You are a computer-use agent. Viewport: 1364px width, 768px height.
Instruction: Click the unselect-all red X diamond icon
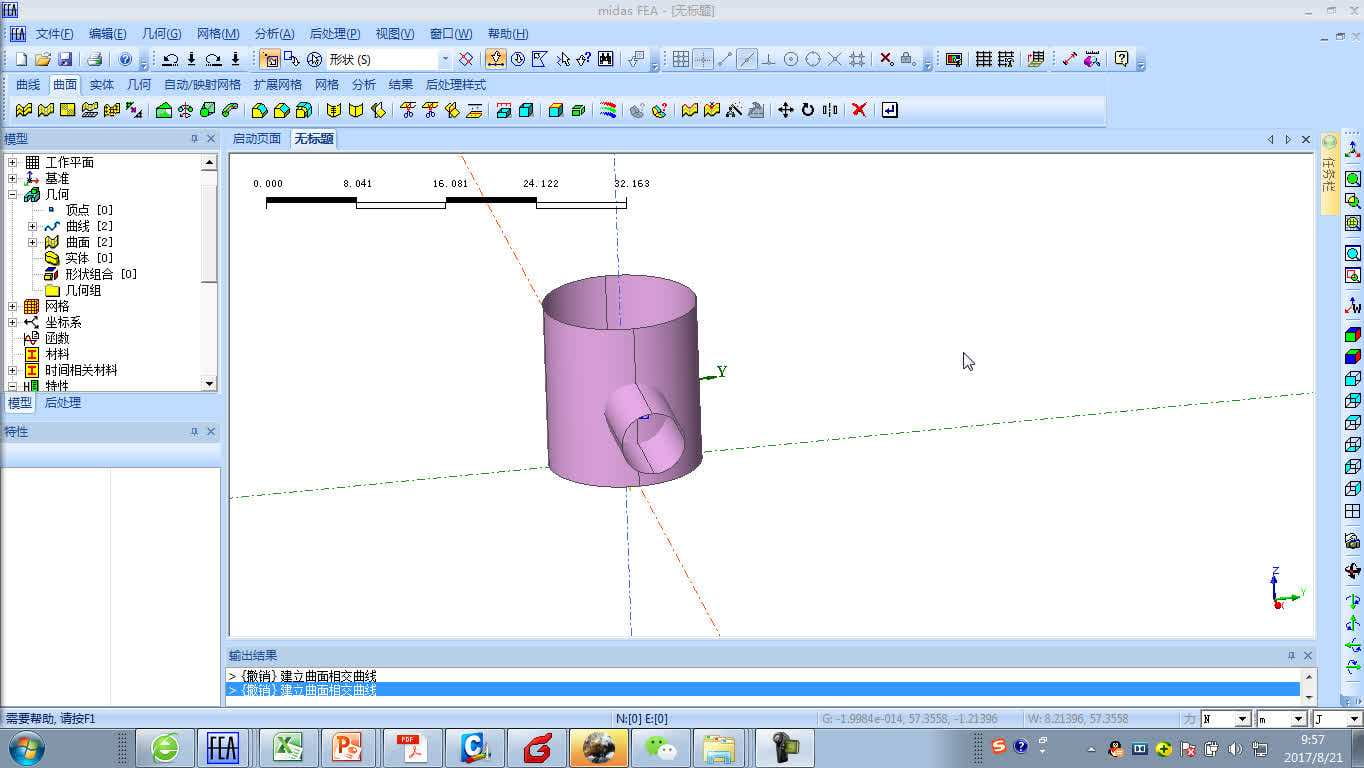coord(465,60)
